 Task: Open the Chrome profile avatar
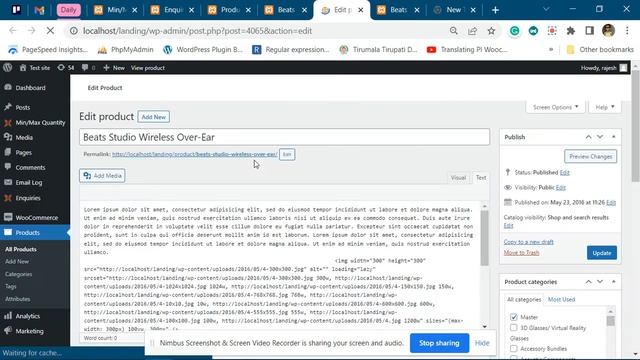[608, 31]
